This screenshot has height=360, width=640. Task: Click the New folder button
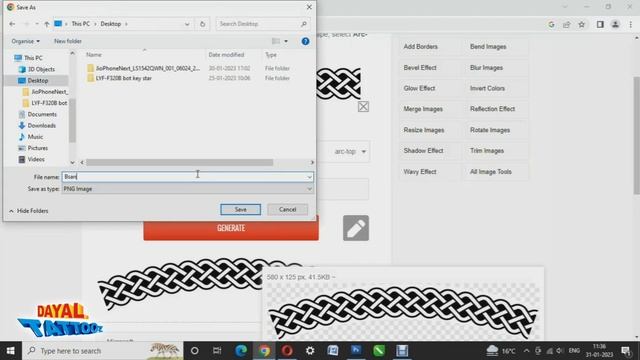click(x=68, y=41)
